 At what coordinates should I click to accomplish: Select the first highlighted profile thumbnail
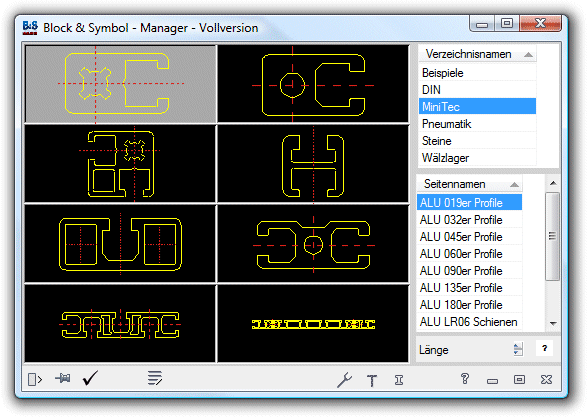pyautogui.click(x=121, y=84)
